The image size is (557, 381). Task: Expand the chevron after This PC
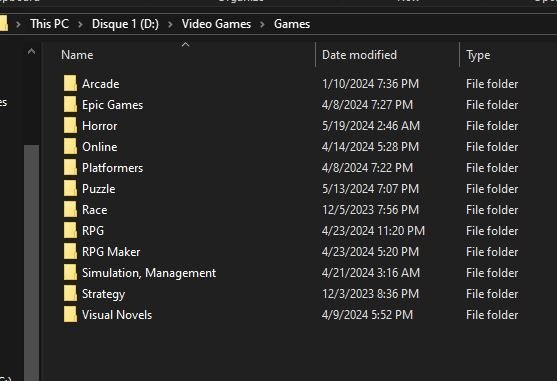[80, 24]
